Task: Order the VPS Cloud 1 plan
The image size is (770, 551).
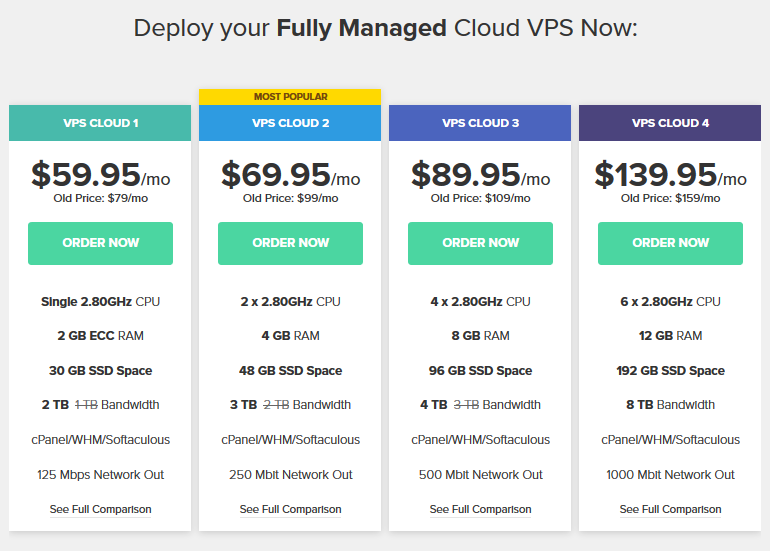Action: 100,243
